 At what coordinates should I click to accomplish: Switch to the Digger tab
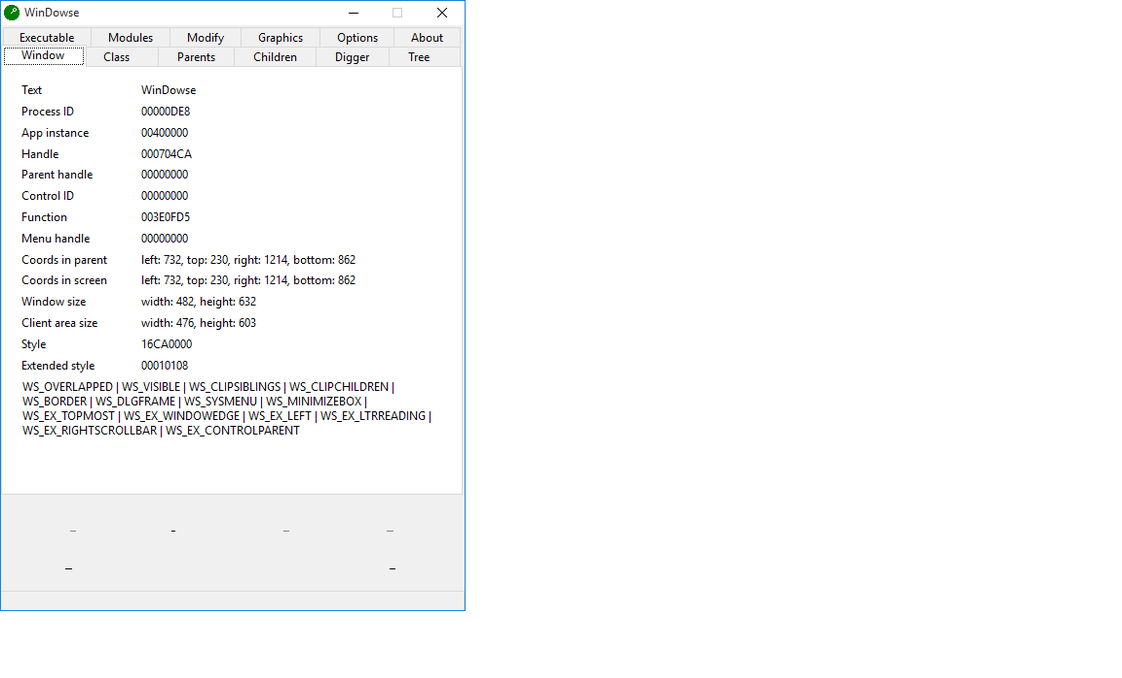352,57
